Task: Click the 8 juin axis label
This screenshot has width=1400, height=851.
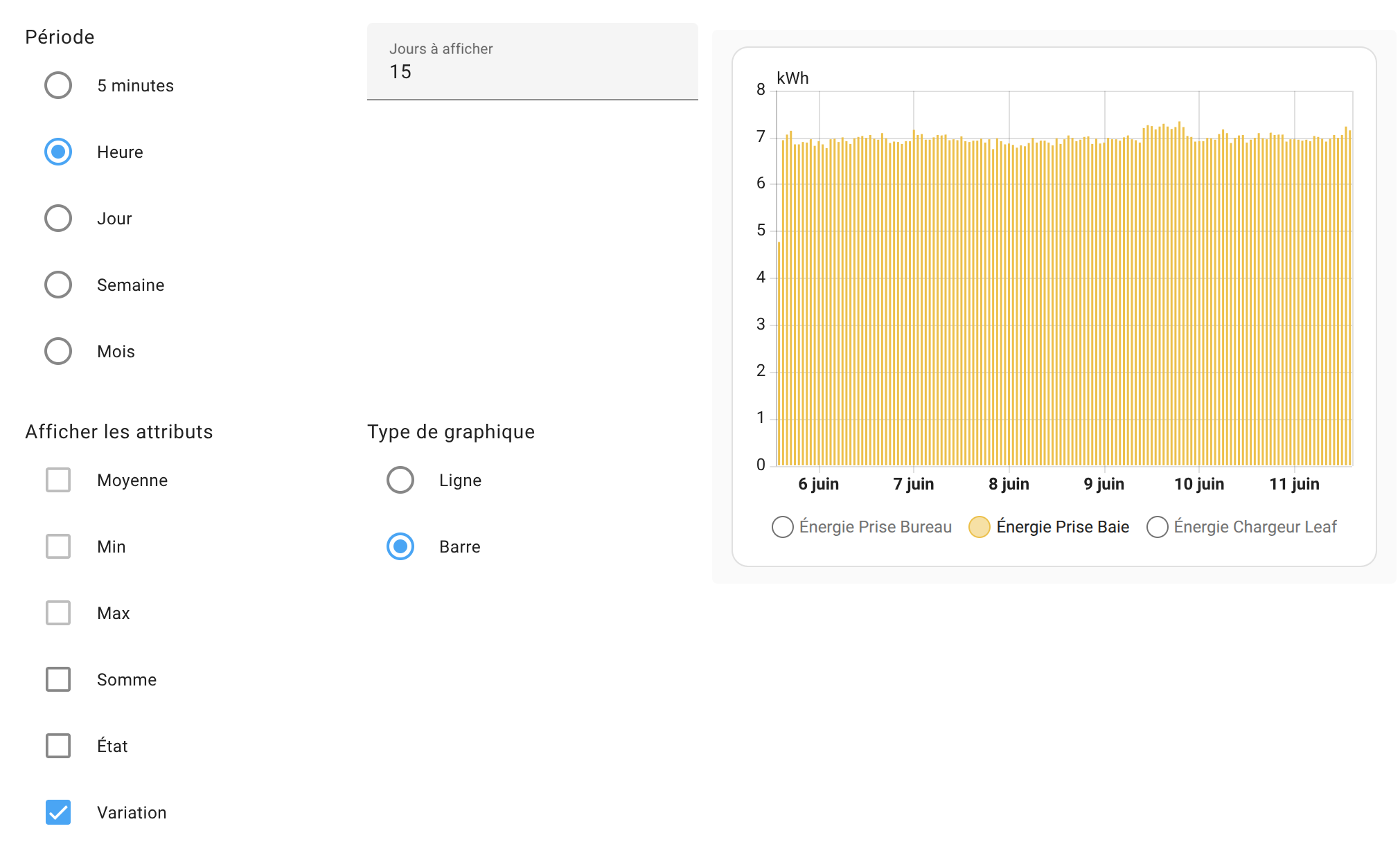Action: click(1009, 484)
